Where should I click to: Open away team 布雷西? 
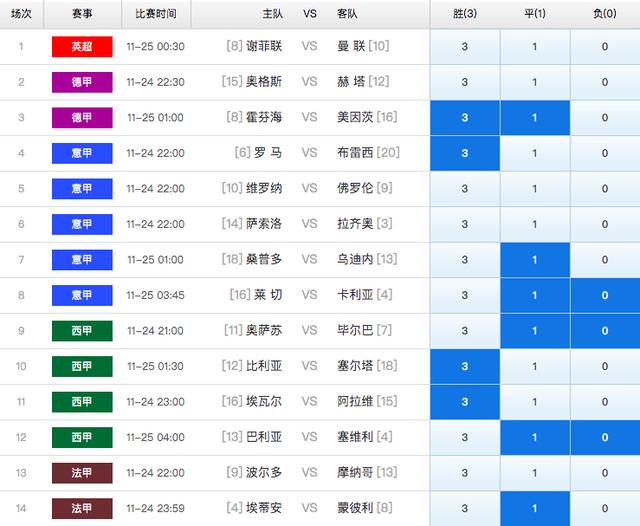(355, 153)
